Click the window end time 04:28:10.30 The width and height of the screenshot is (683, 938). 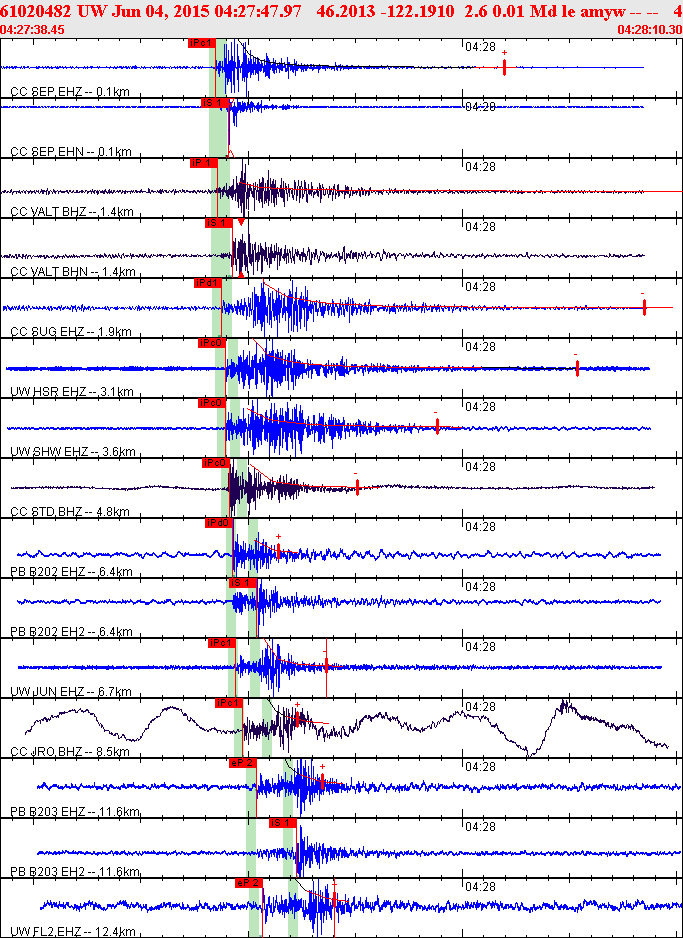pos(650,29)
